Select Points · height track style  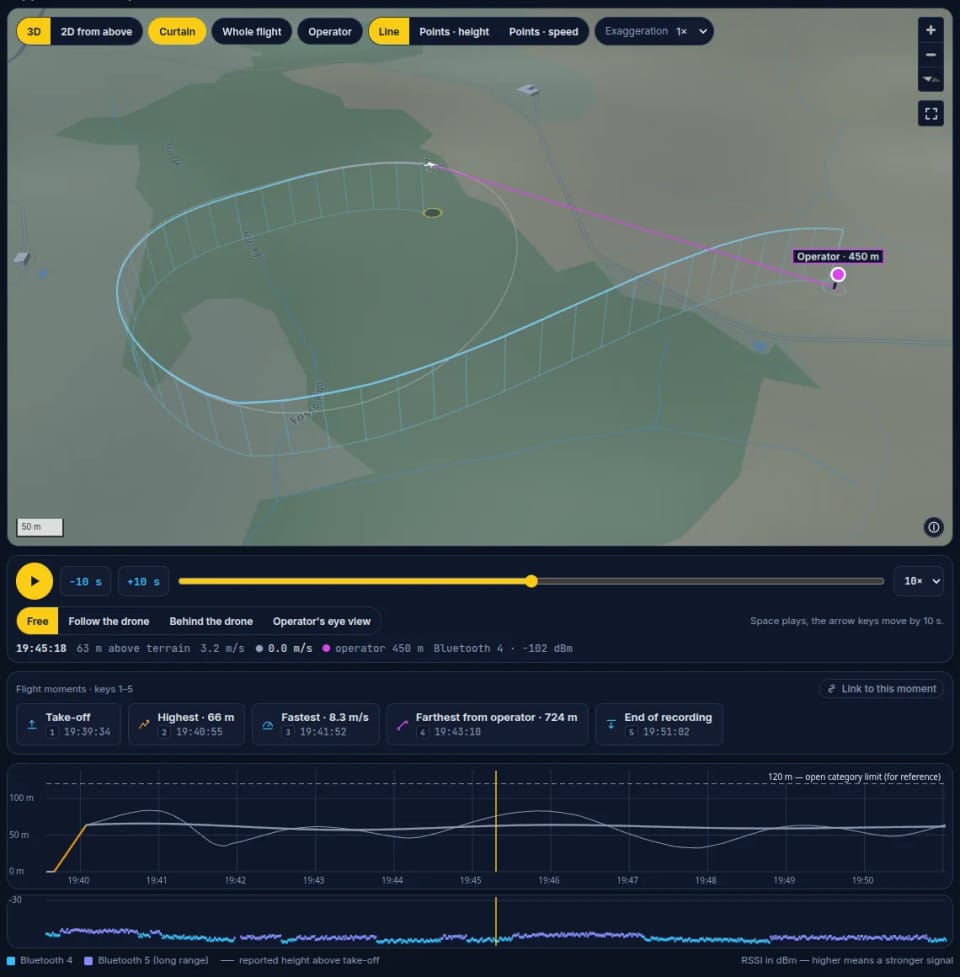click(454, 31)
